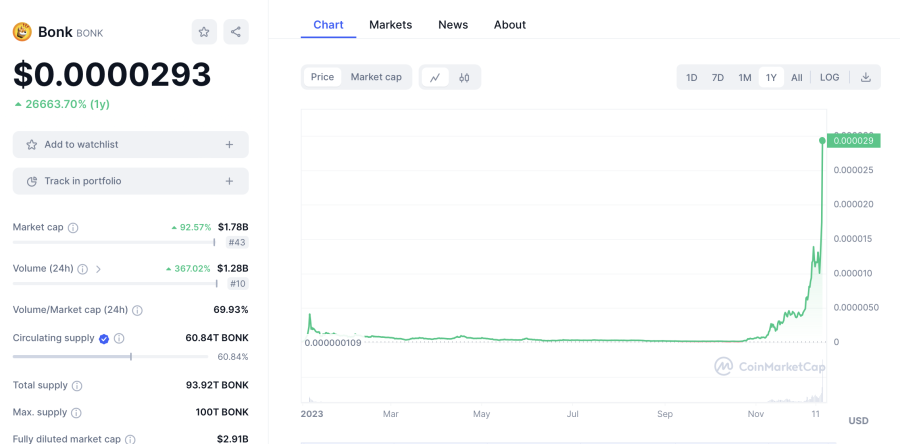Switch to the About tab
Image resolution: width=900 pixels, height=444 pixels.
tap(510, 25)
